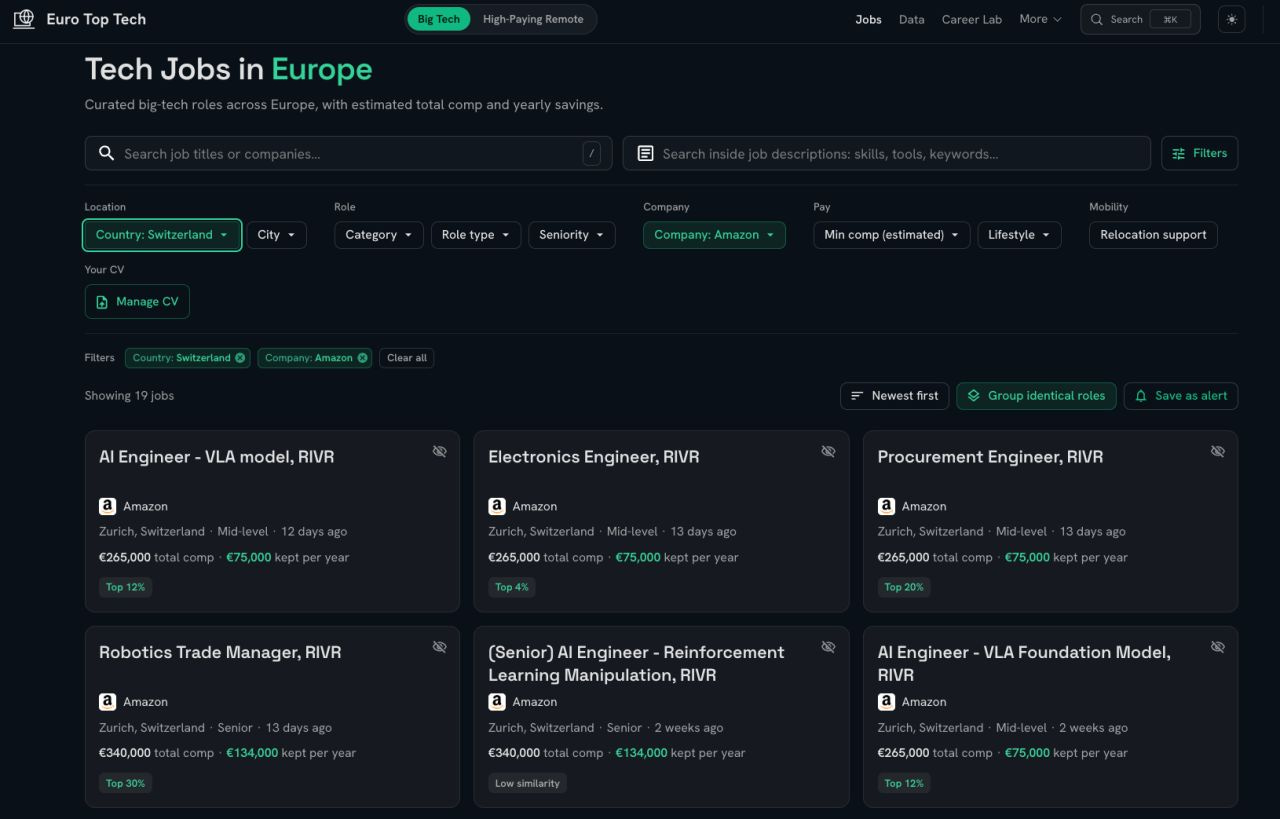Hide the Robotics Trade Manager, RIVR job
The width and height of the screenshot is (1280, 819).
pyautogui.click(x=439, y=647)
